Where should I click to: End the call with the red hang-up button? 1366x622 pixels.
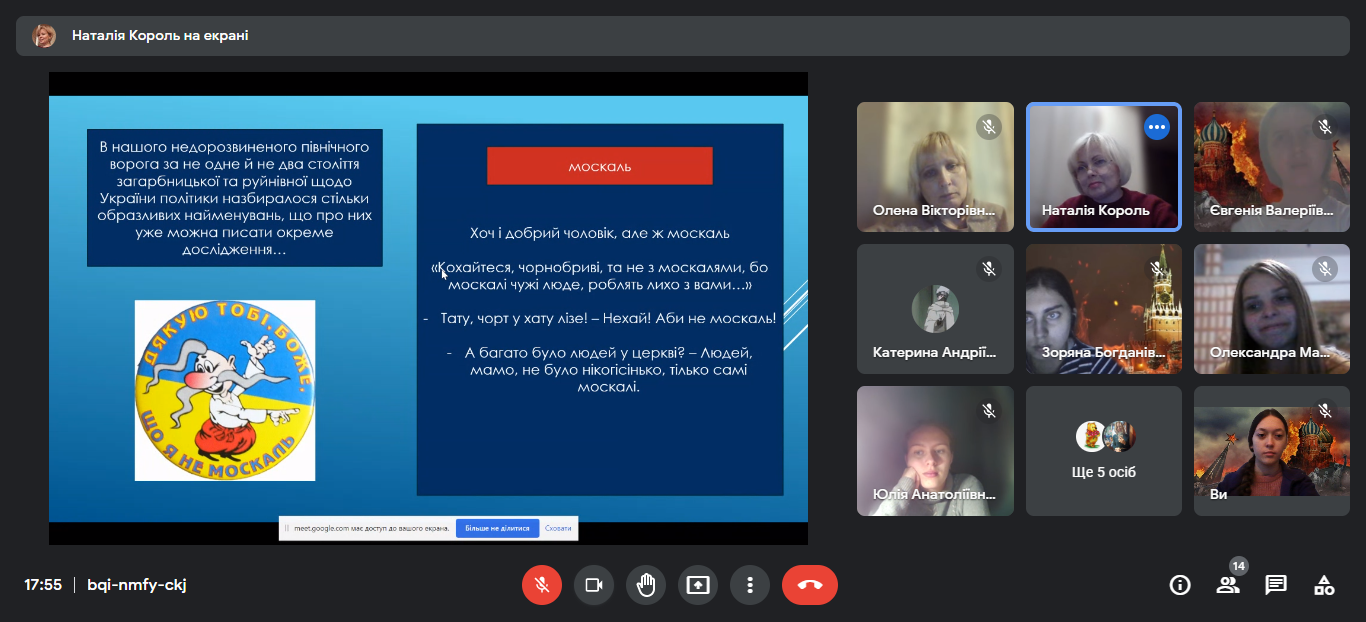[810, 585]
